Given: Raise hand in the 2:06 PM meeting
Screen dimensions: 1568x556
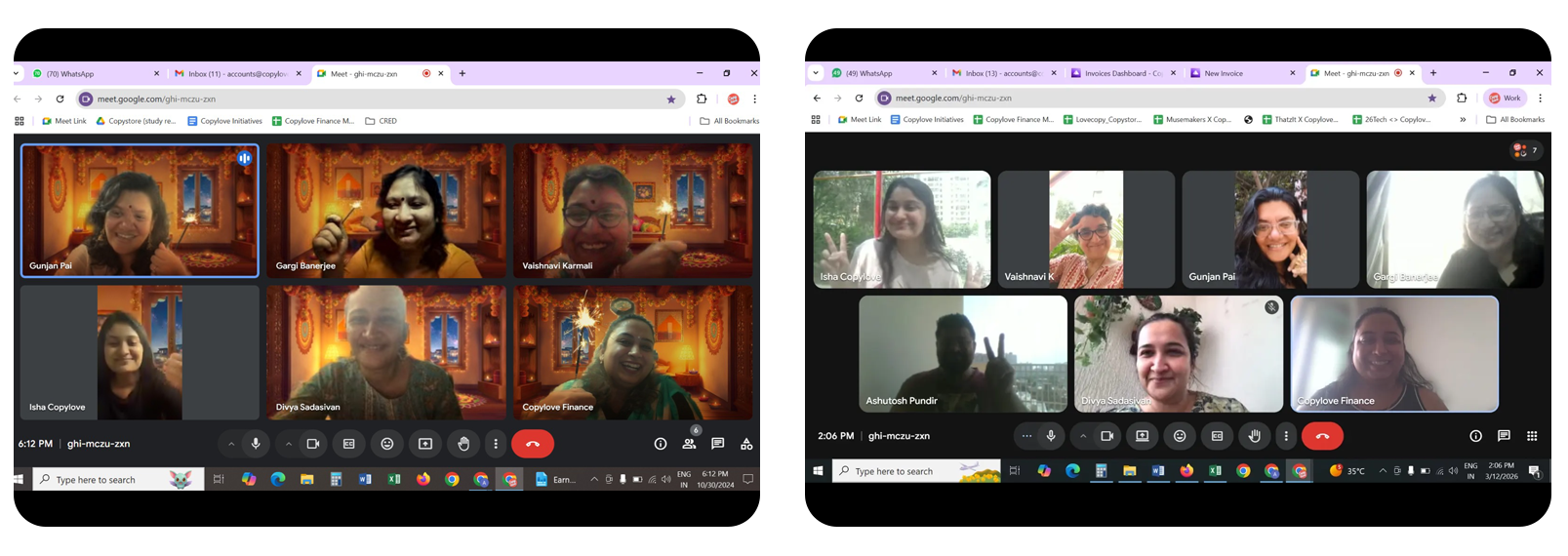Looking at the screenshot, I should (1255, 436).
